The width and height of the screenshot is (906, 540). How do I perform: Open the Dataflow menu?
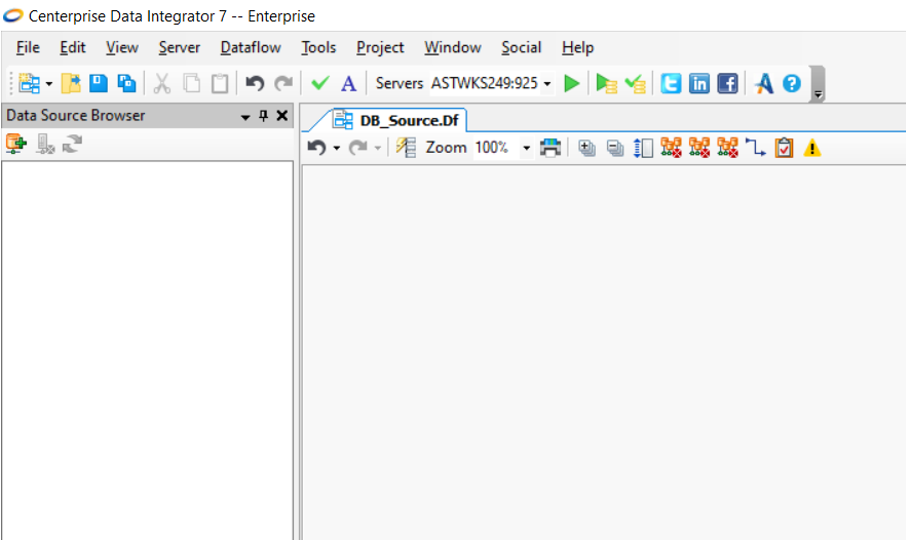tap(250, 47)
